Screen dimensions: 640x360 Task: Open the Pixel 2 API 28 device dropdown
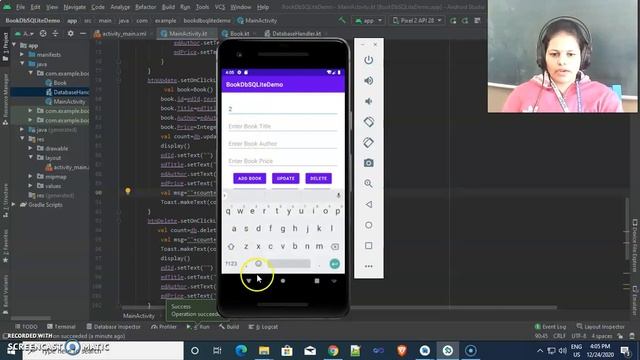point(417,20)
